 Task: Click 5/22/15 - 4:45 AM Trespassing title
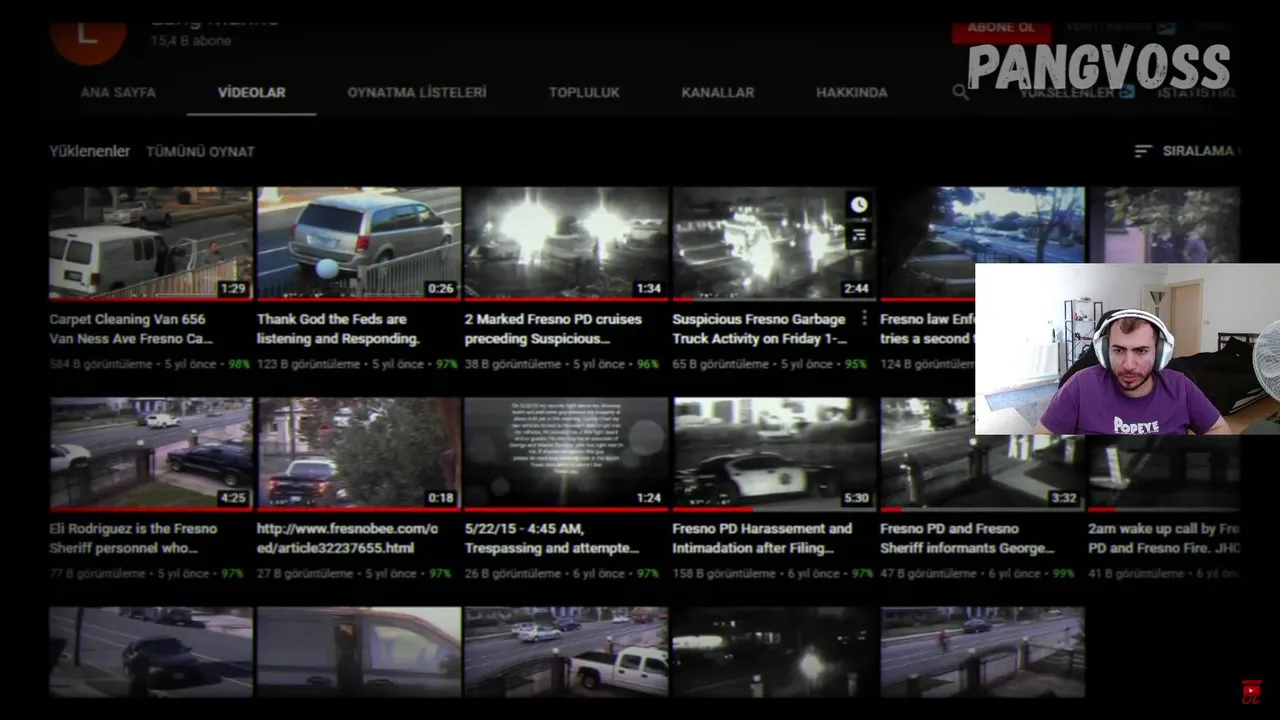point(552,538)
